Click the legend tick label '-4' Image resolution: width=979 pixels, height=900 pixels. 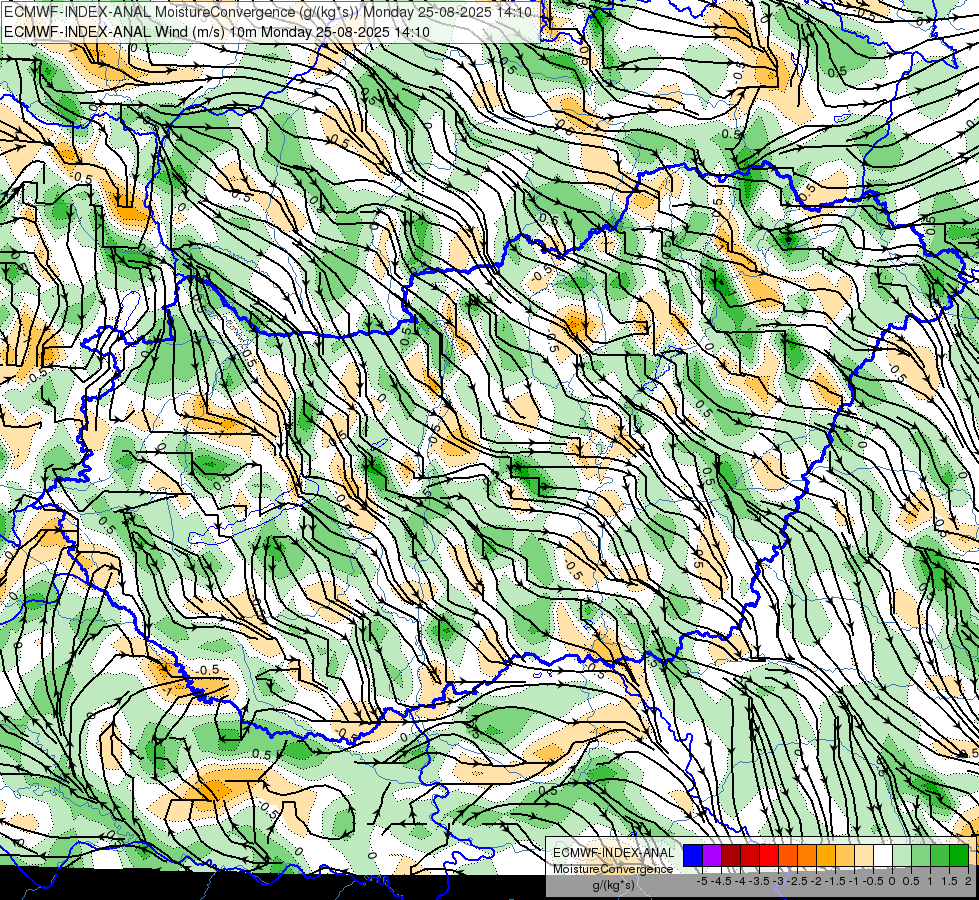click(740, 881)
